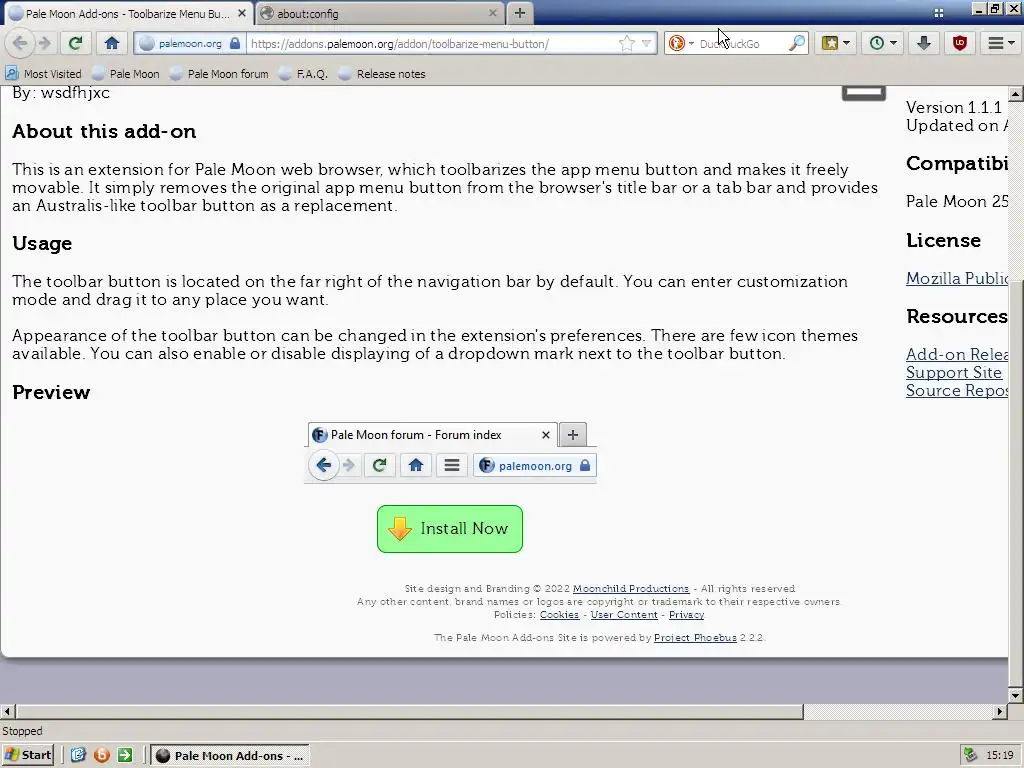
Task: Click the horizontal scrollbar right arrow
Action: pyautogui.click(x=1000, y=711)
